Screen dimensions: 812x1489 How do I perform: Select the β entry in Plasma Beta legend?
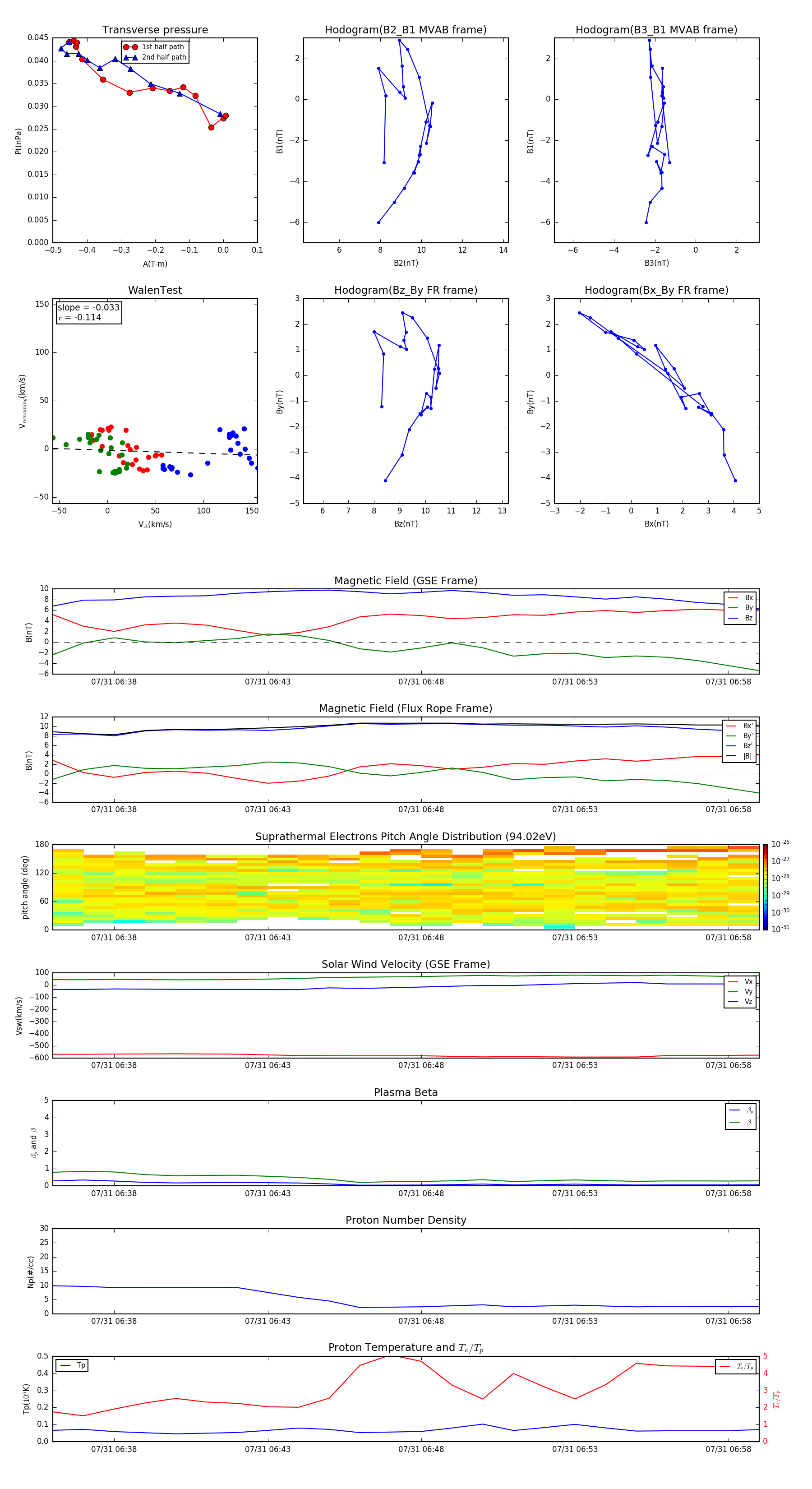tap(741, 1123)
